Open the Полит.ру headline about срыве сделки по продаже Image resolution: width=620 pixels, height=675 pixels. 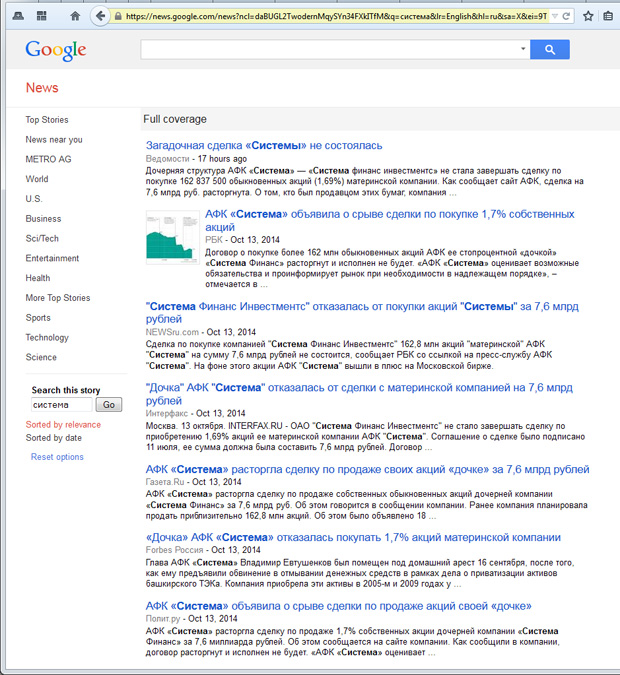(338, 606)
